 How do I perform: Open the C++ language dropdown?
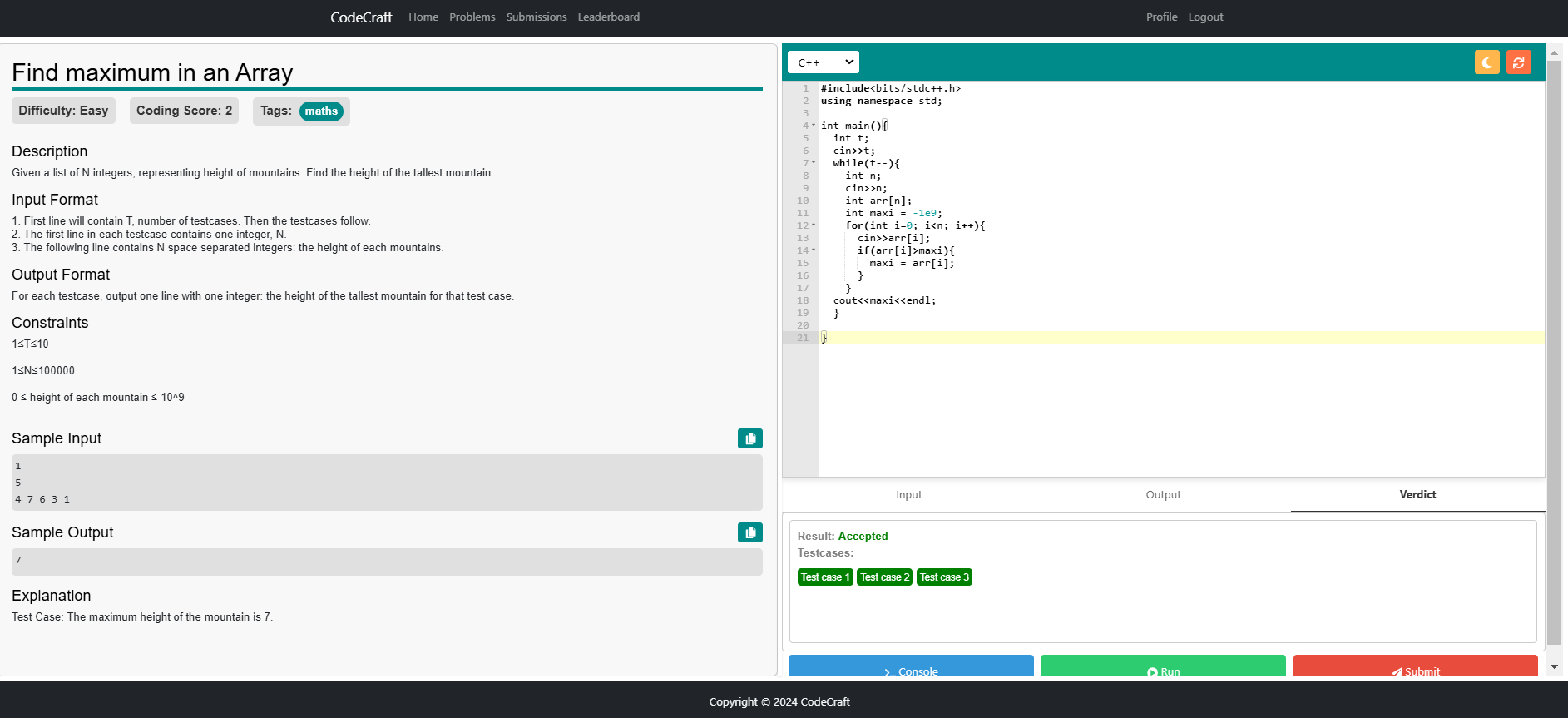tap(823, 62)
